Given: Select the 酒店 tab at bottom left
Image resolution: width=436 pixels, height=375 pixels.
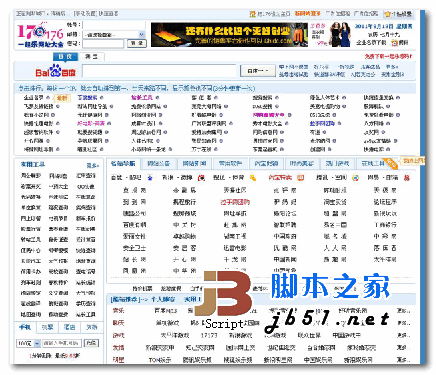Looking at the screenshot, I should (x=69, y=327).
